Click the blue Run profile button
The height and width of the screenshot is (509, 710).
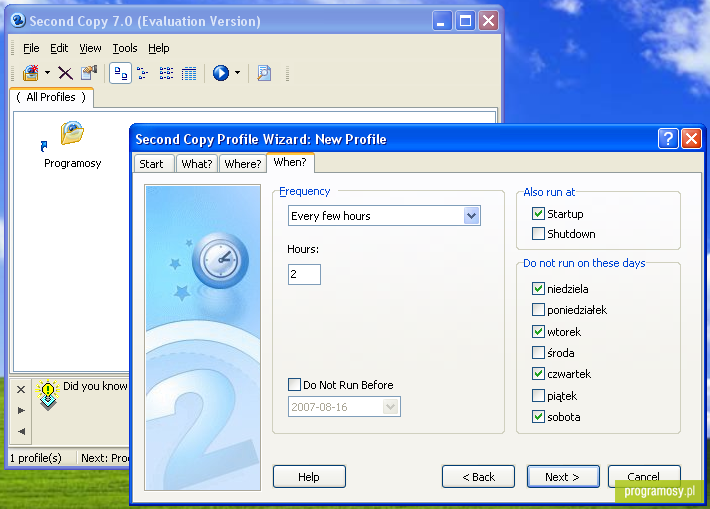tap(221, 73)
